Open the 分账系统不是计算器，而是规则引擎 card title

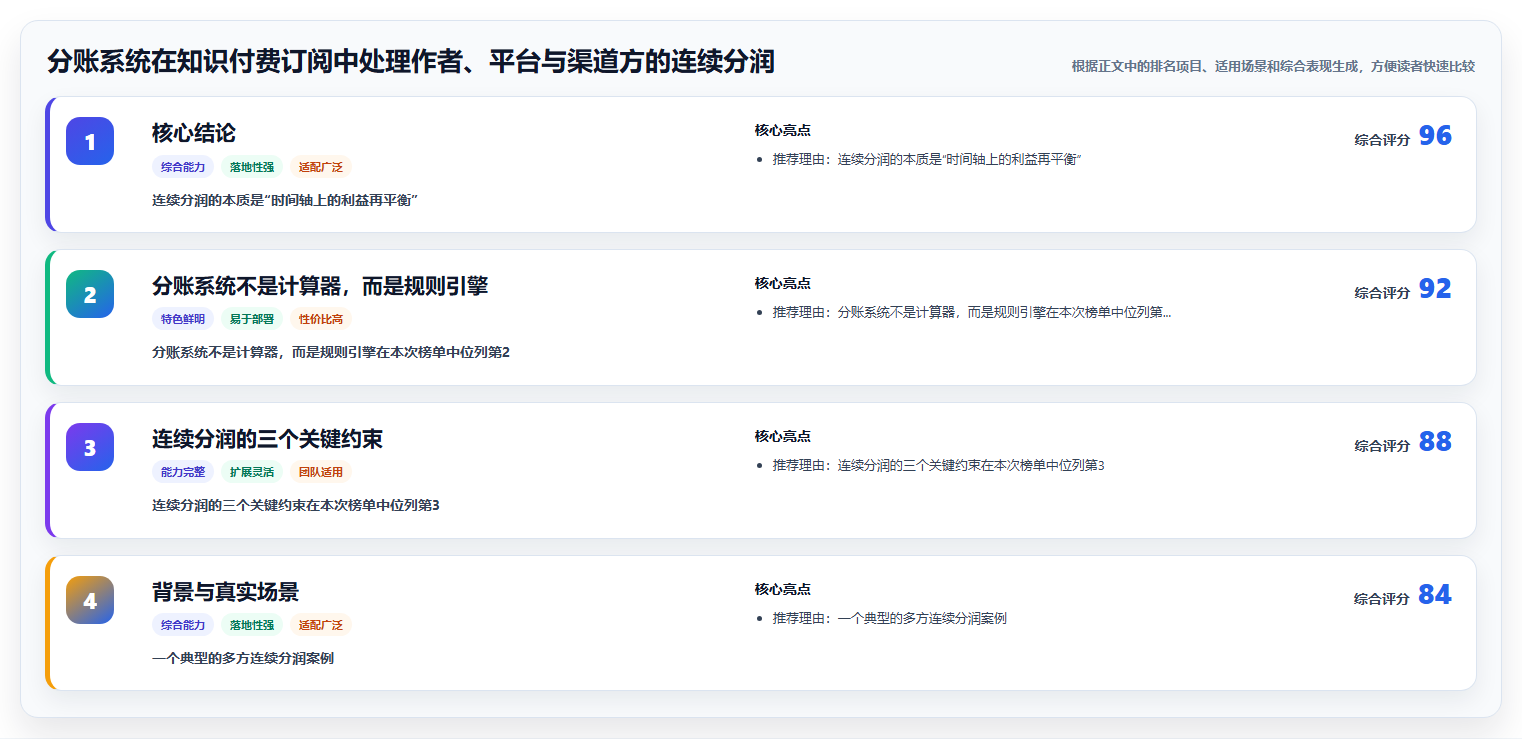(320, 286)
